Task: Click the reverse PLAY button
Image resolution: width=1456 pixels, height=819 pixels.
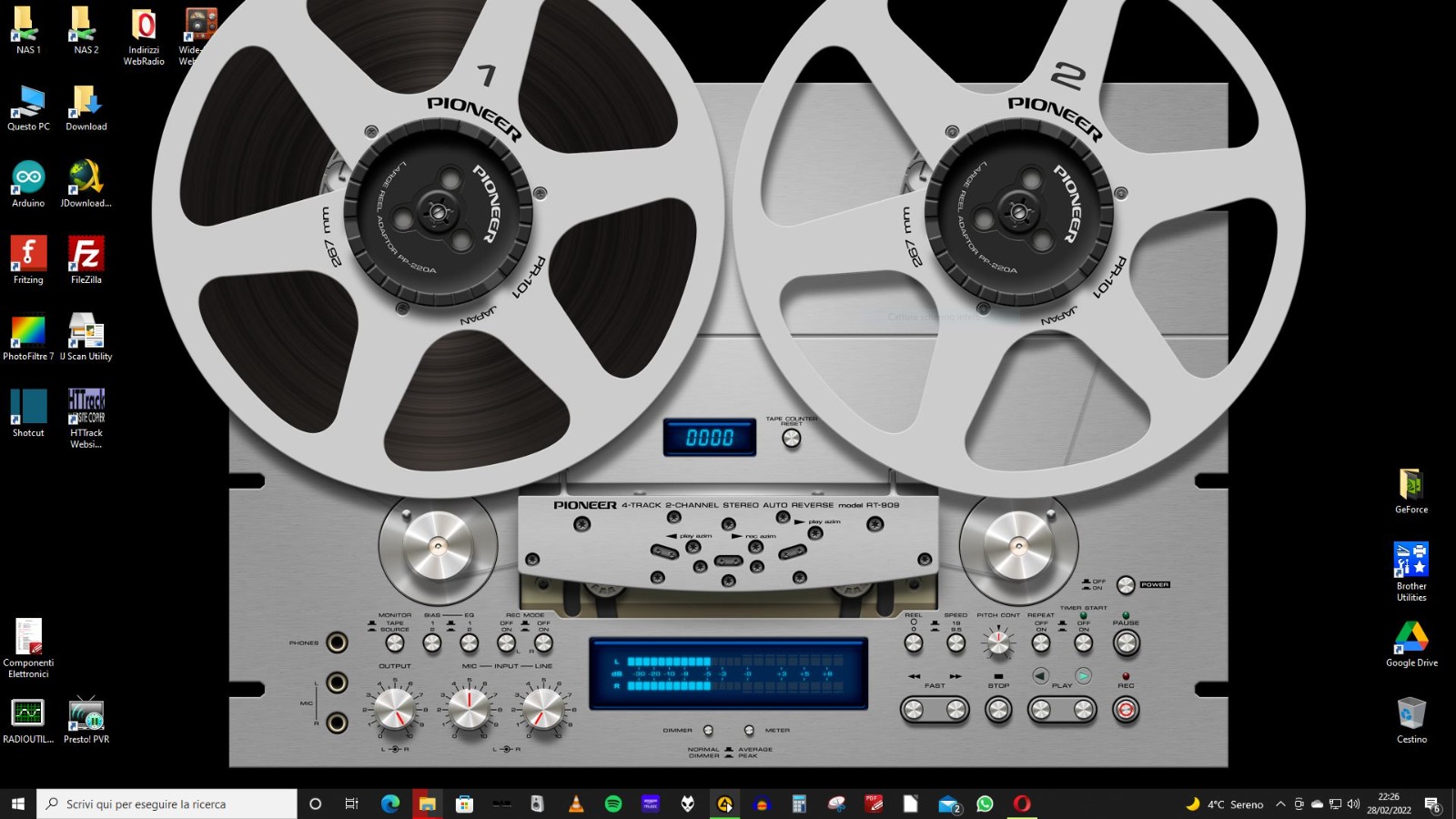Action: (x=1041, y=709)
